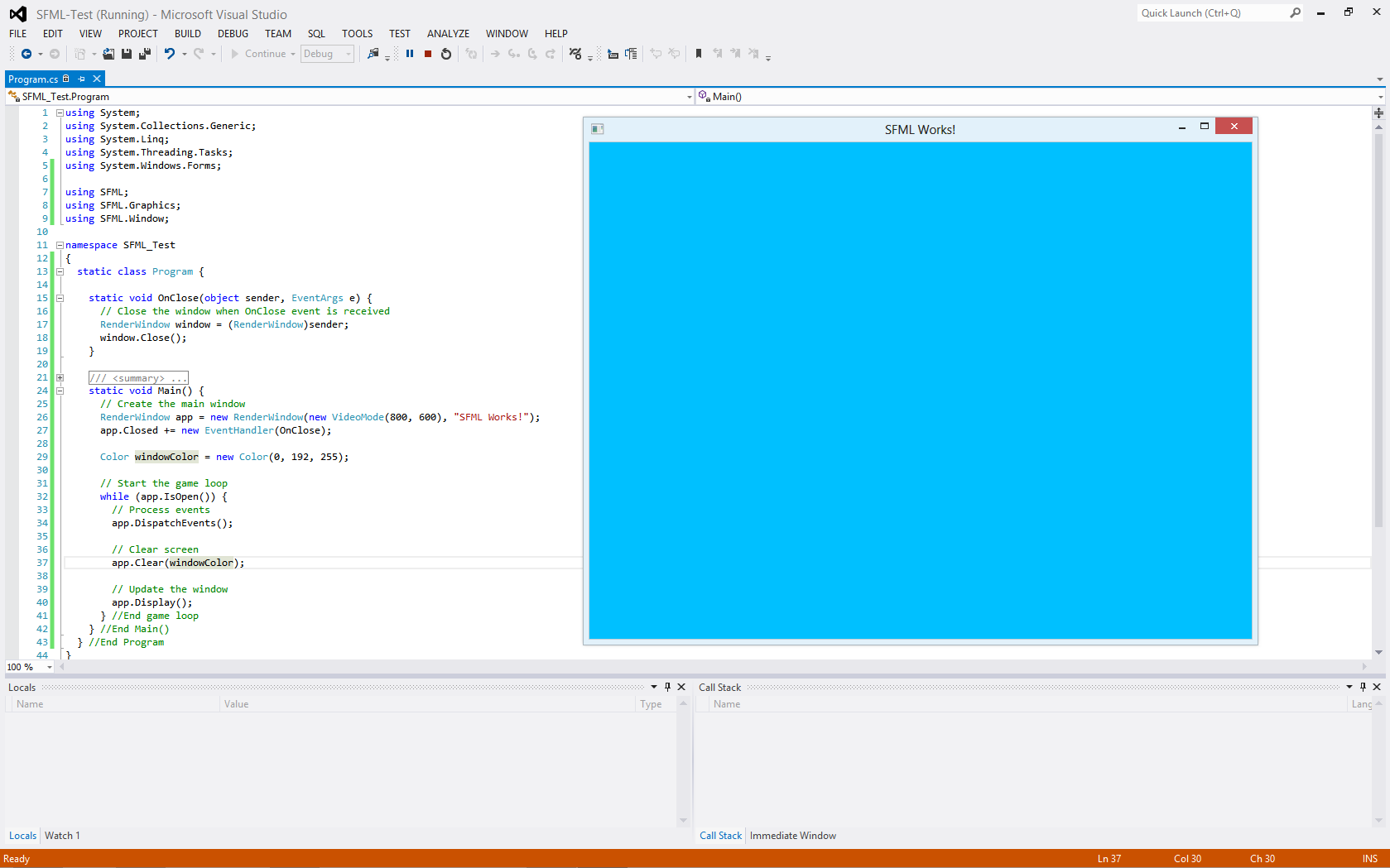
Task: Open the ANALYZE menu
Action: 448,34
